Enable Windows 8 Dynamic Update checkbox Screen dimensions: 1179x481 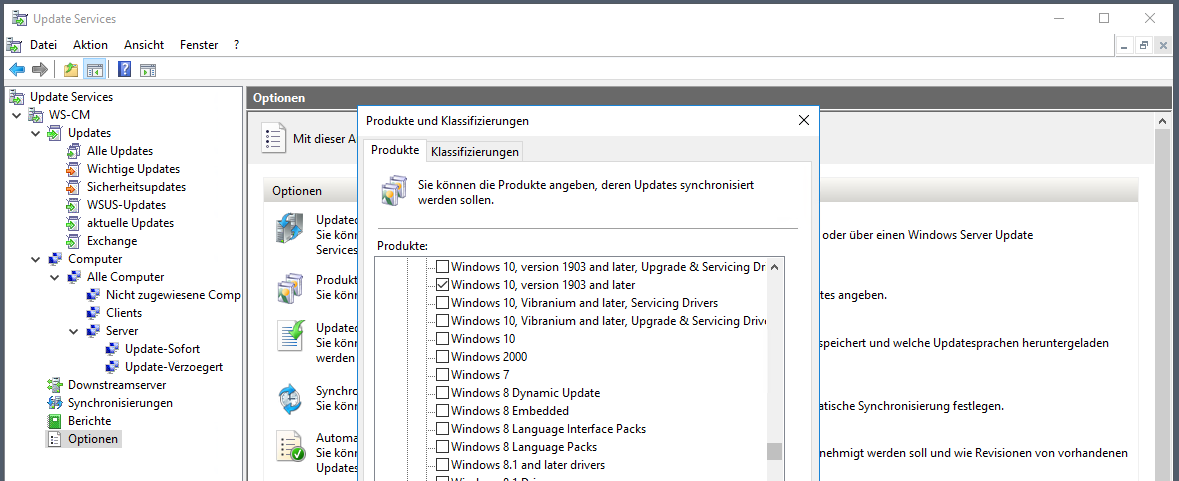click(443, 393)
